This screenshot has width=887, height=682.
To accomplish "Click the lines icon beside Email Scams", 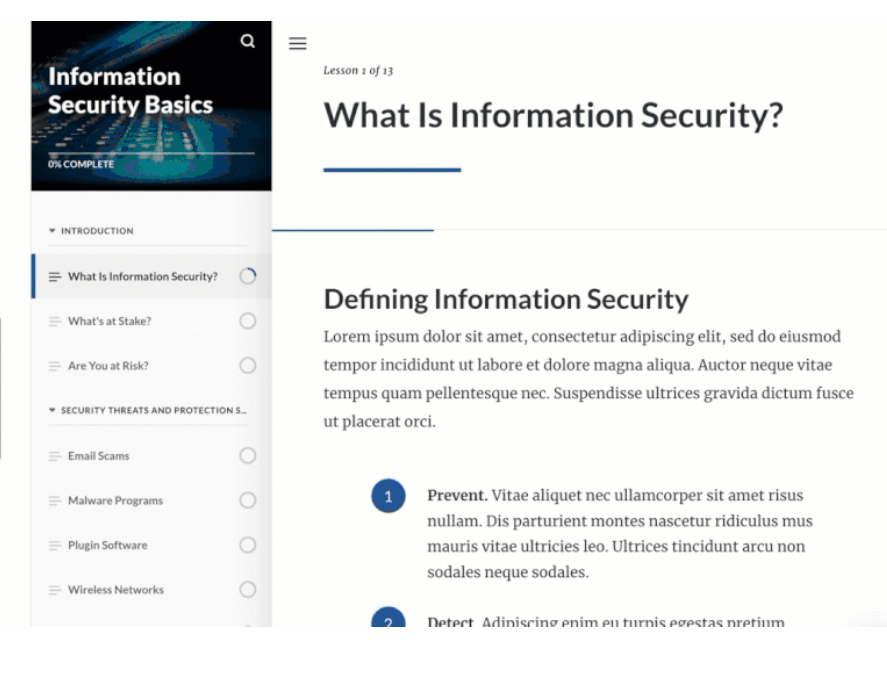I will click(54, 456).
